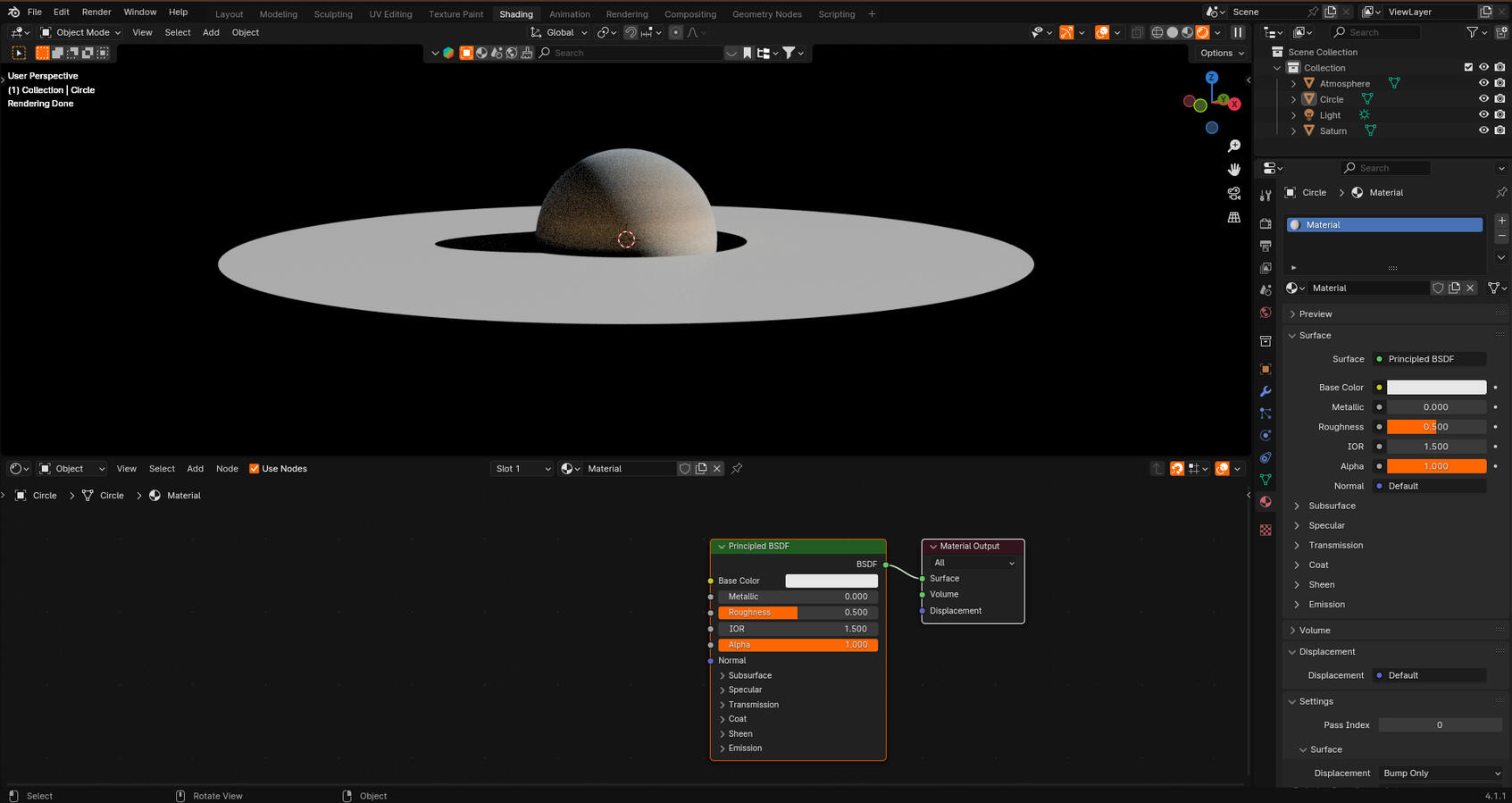Open the Global transform orientation dropdown

(559, 32)
